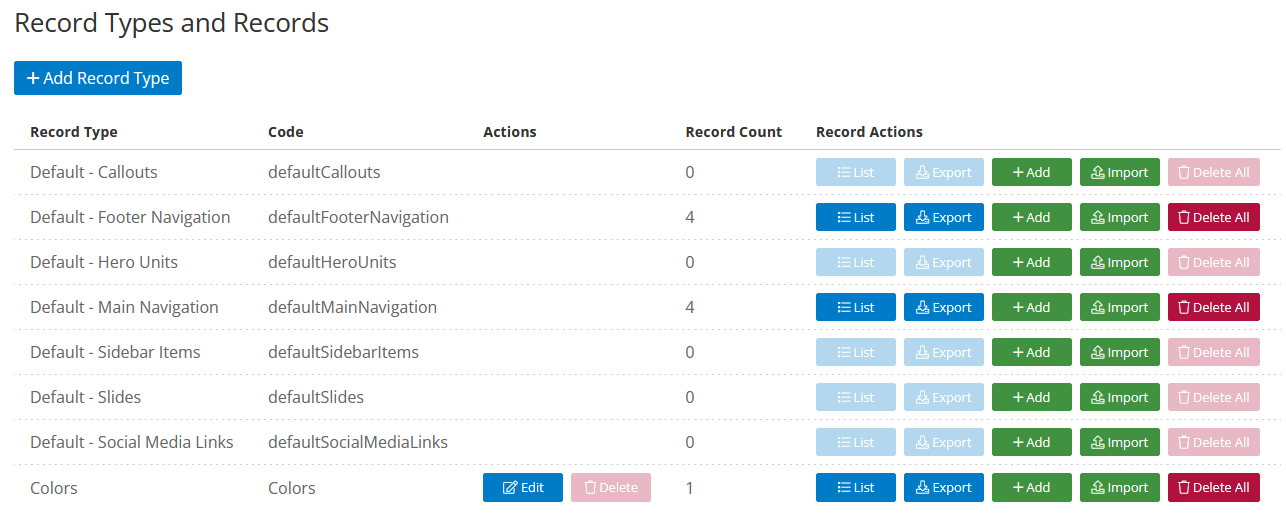The image size is (1286, 514).
Task: Click disabled Export for Default - Sidebar Items
Action: pyautogui.click(x=944, y=352)
